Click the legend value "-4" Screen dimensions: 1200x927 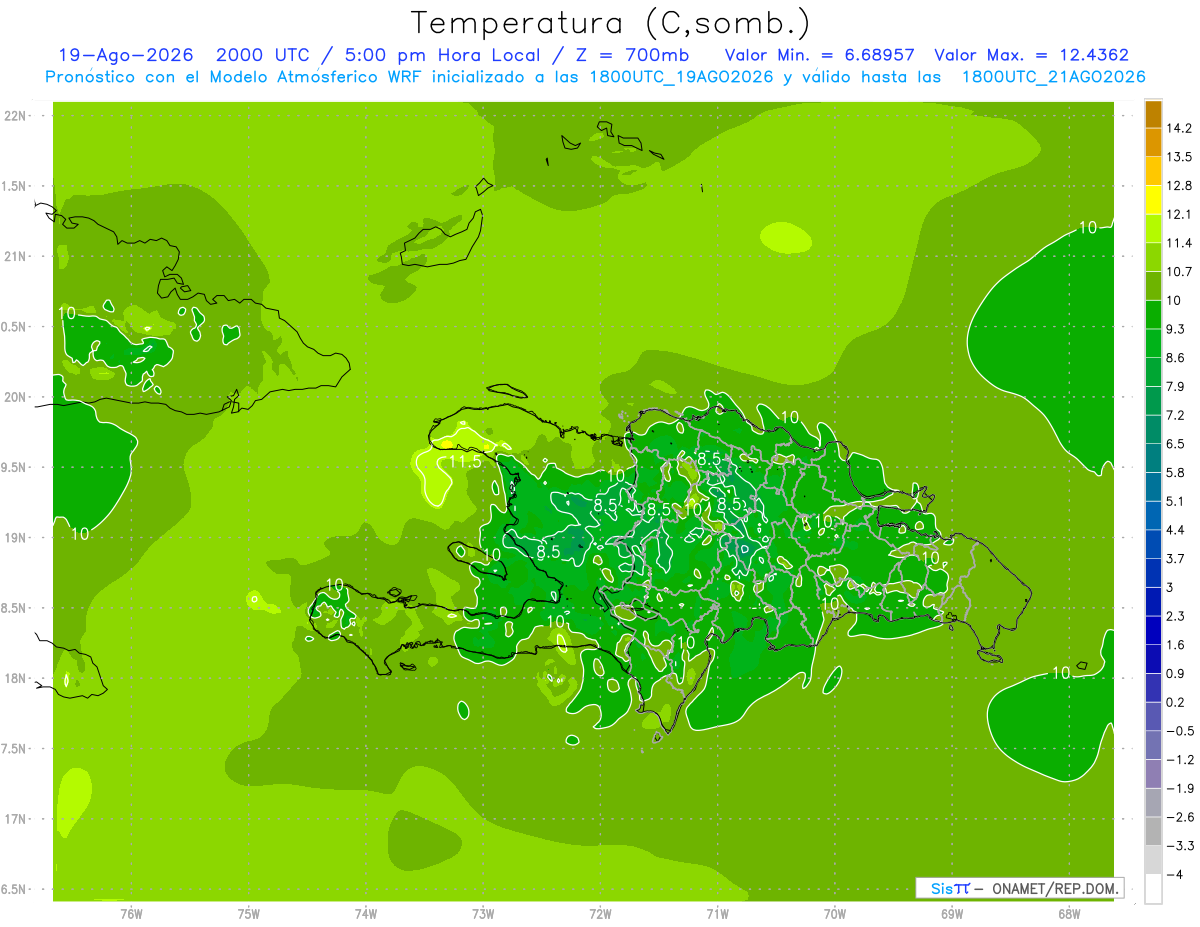point(1174,874)
